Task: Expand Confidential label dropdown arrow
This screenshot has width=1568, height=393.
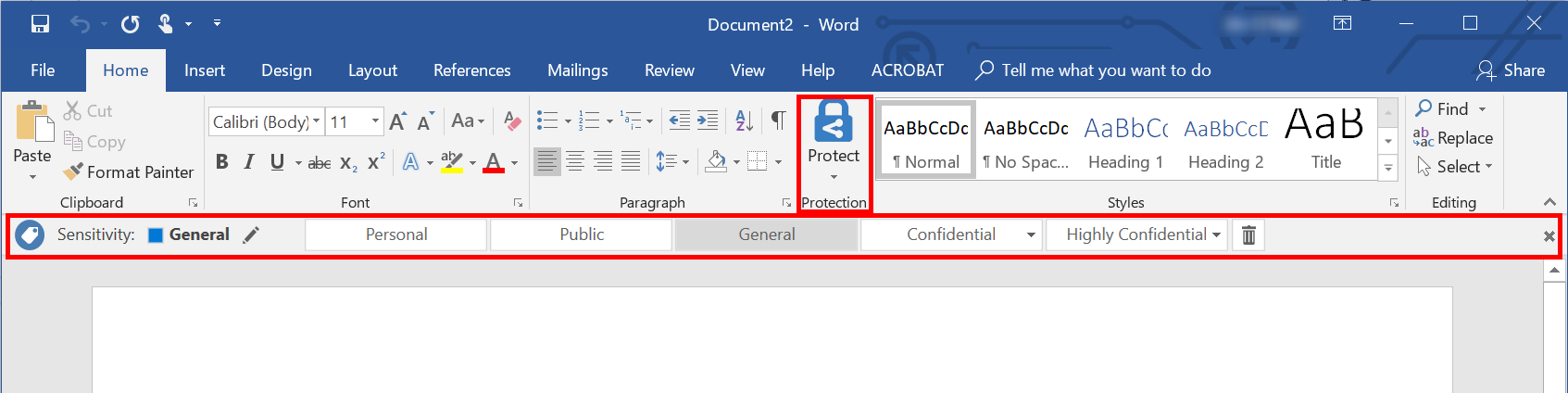Action: (x=1031, y=235)
